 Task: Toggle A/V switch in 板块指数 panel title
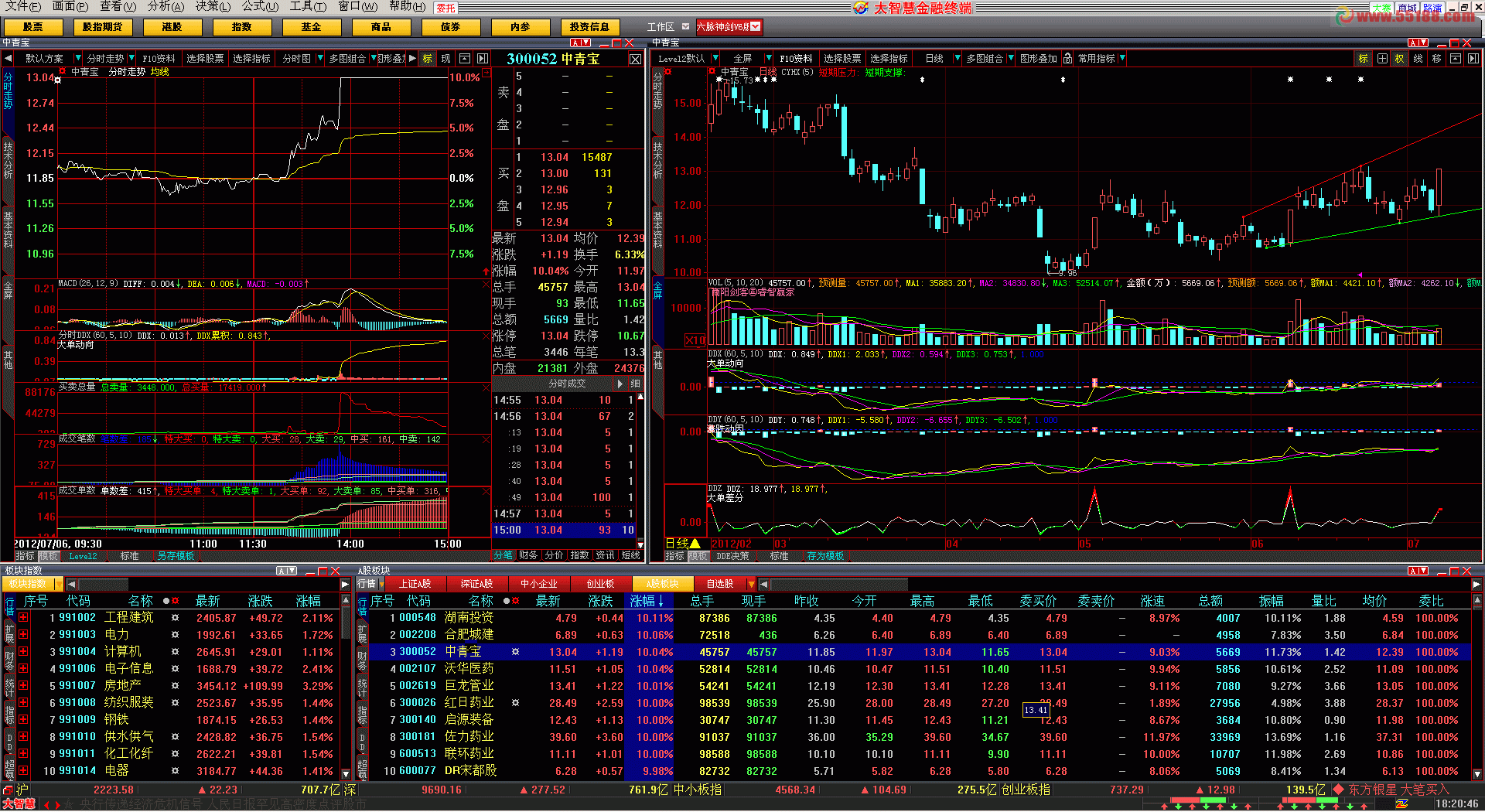click(287, 571)
